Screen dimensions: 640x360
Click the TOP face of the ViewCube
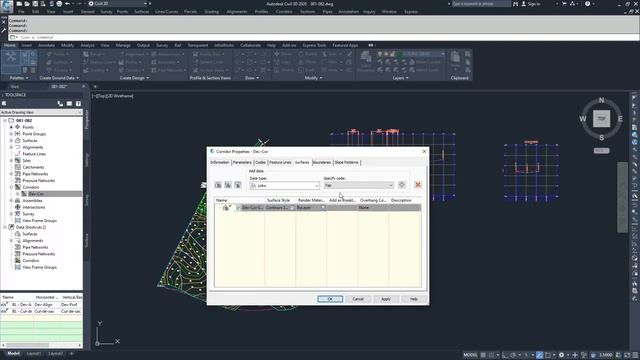tap(602, 119)
